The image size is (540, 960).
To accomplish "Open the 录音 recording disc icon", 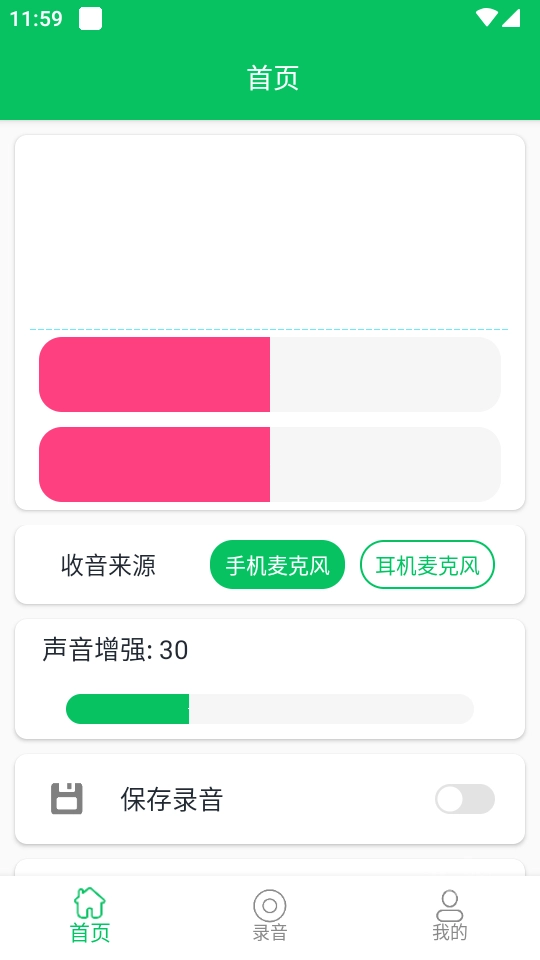I will tap(269, 906).
